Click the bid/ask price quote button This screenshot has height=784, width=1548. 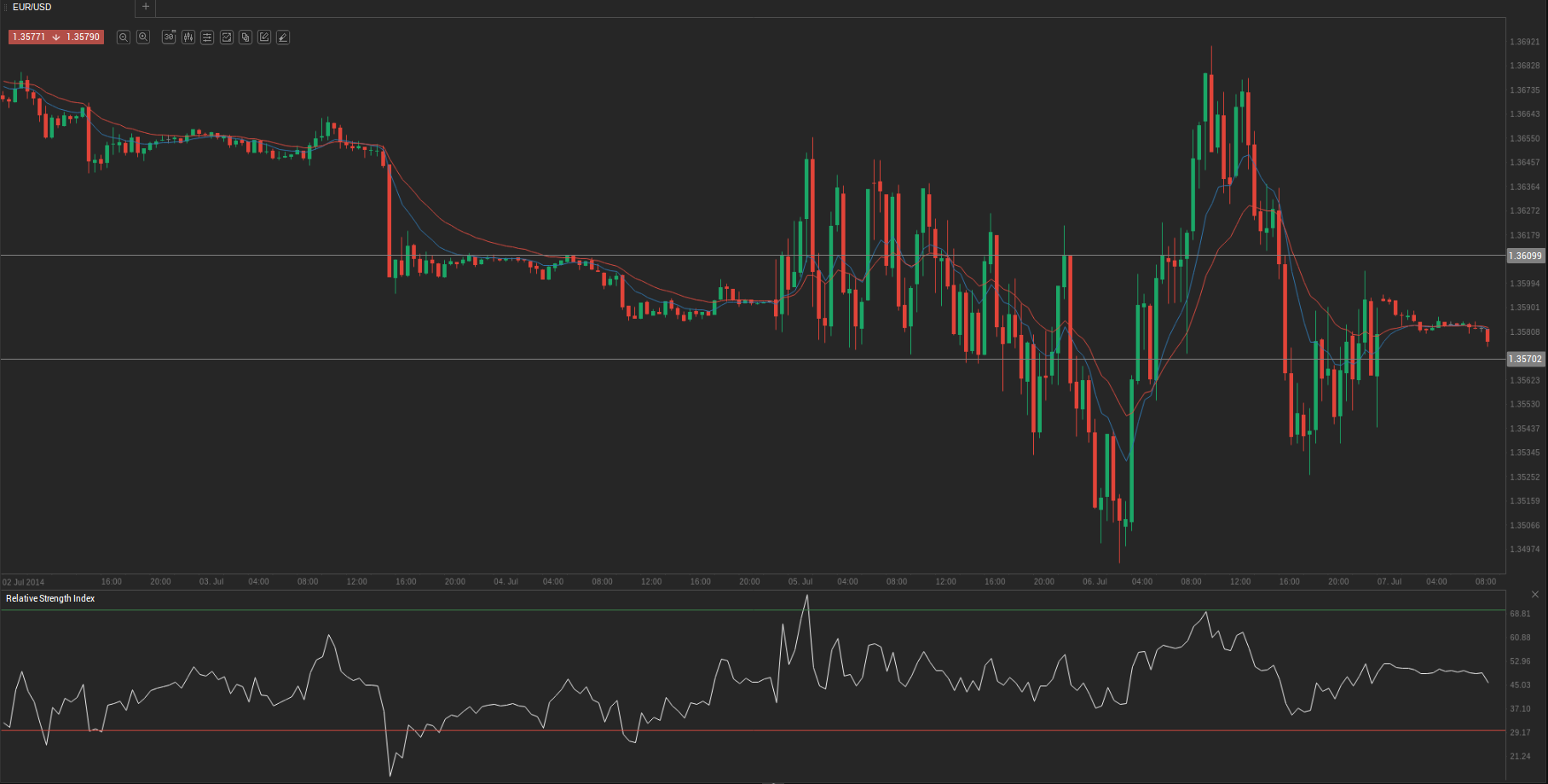(56, 37)
